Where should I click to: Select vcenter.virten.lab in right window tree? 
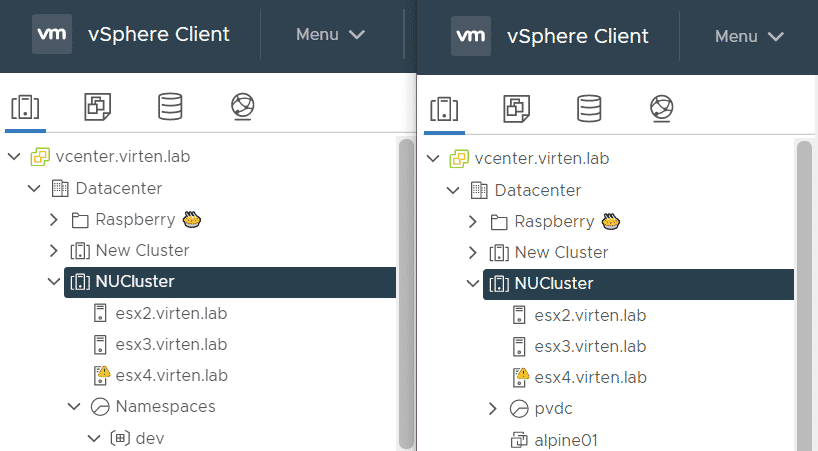(542, 159)
